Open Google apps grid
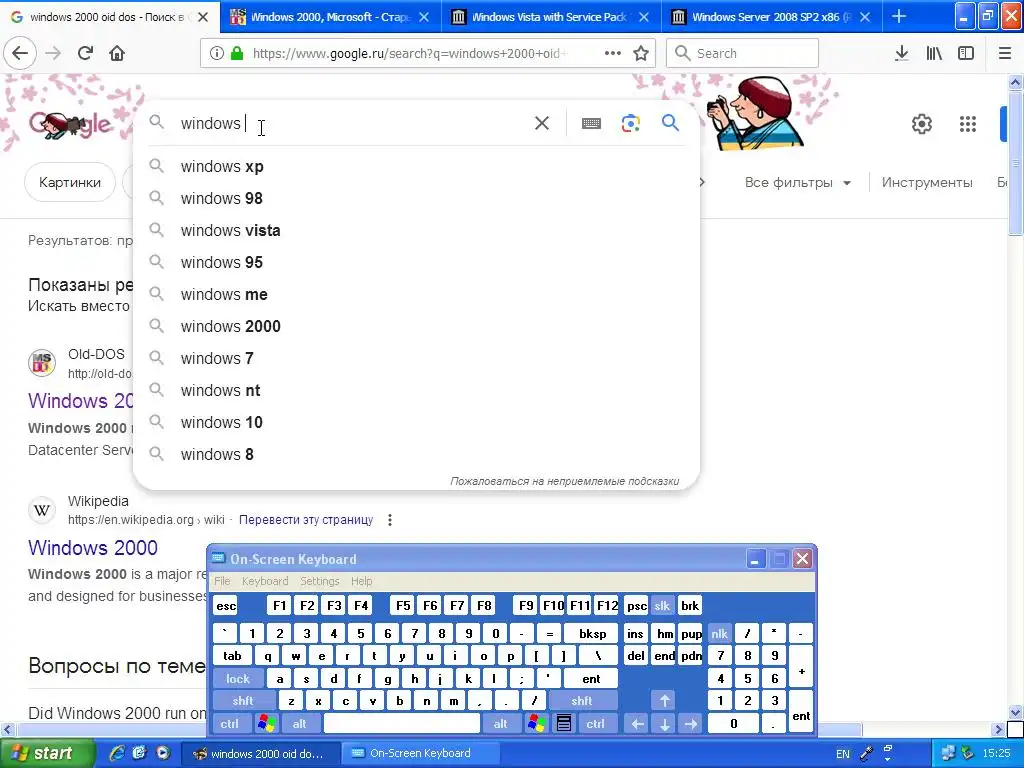The height and width of the screenshot is (768, 1024). point(967,123)
